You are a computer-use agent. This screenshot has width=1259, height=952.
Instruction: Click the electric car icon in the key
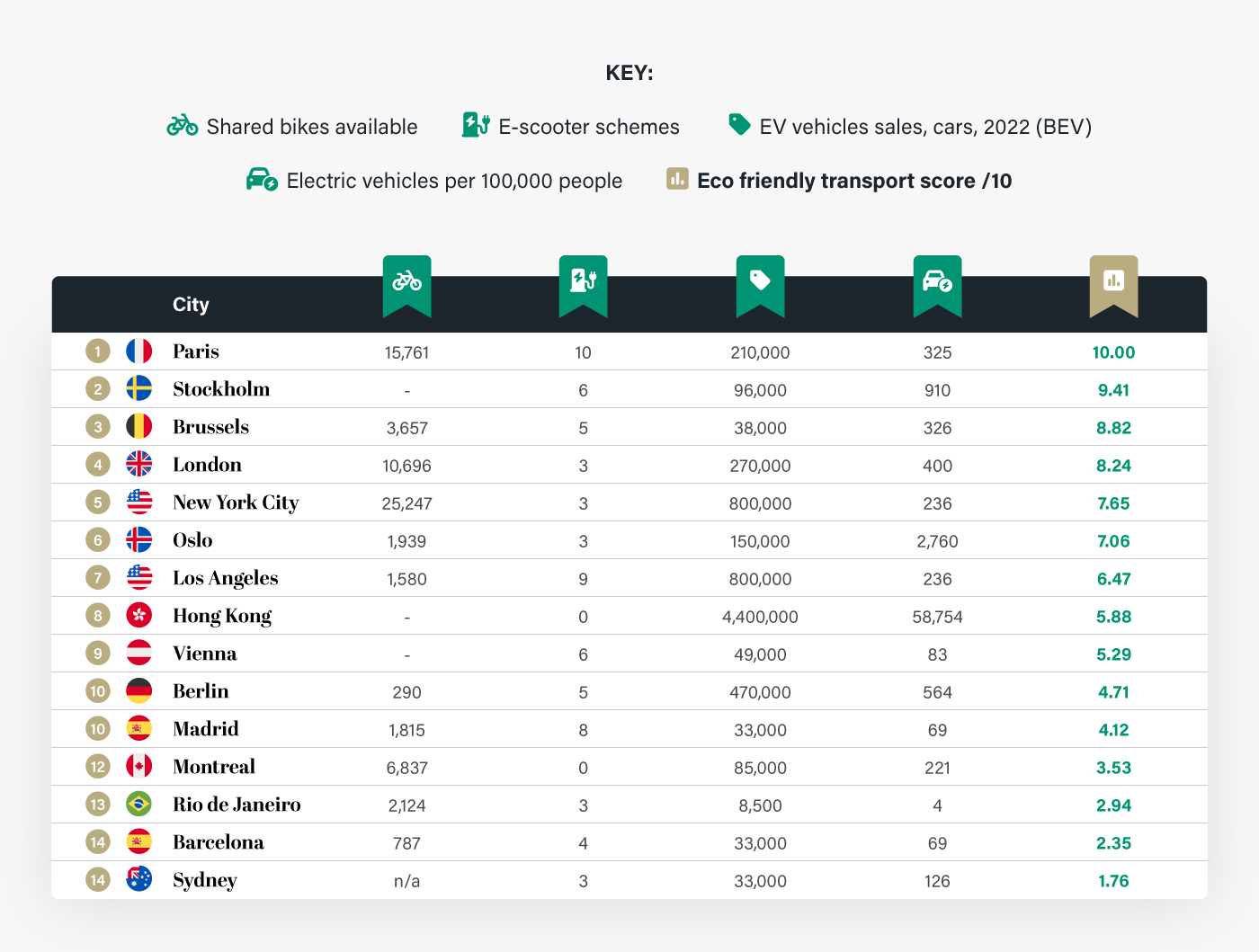point(262,180)
